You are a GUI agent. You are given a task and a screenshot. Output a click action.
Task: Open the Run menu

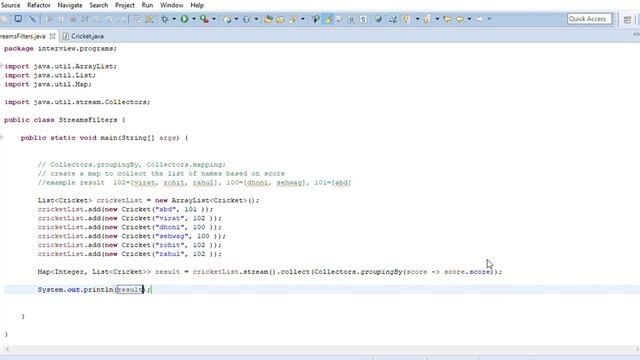click(147, 5)
